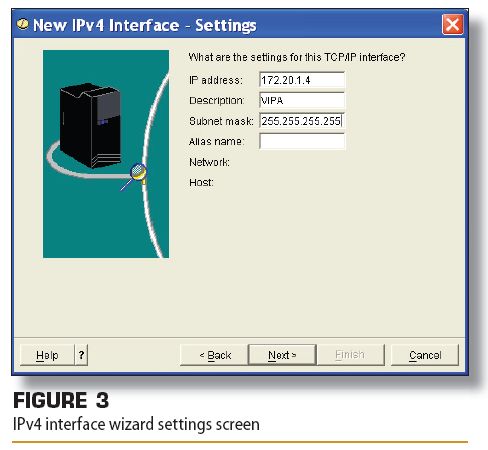Screen dimensions: 488x450
Task: Click the Network label
Action: 209,162
